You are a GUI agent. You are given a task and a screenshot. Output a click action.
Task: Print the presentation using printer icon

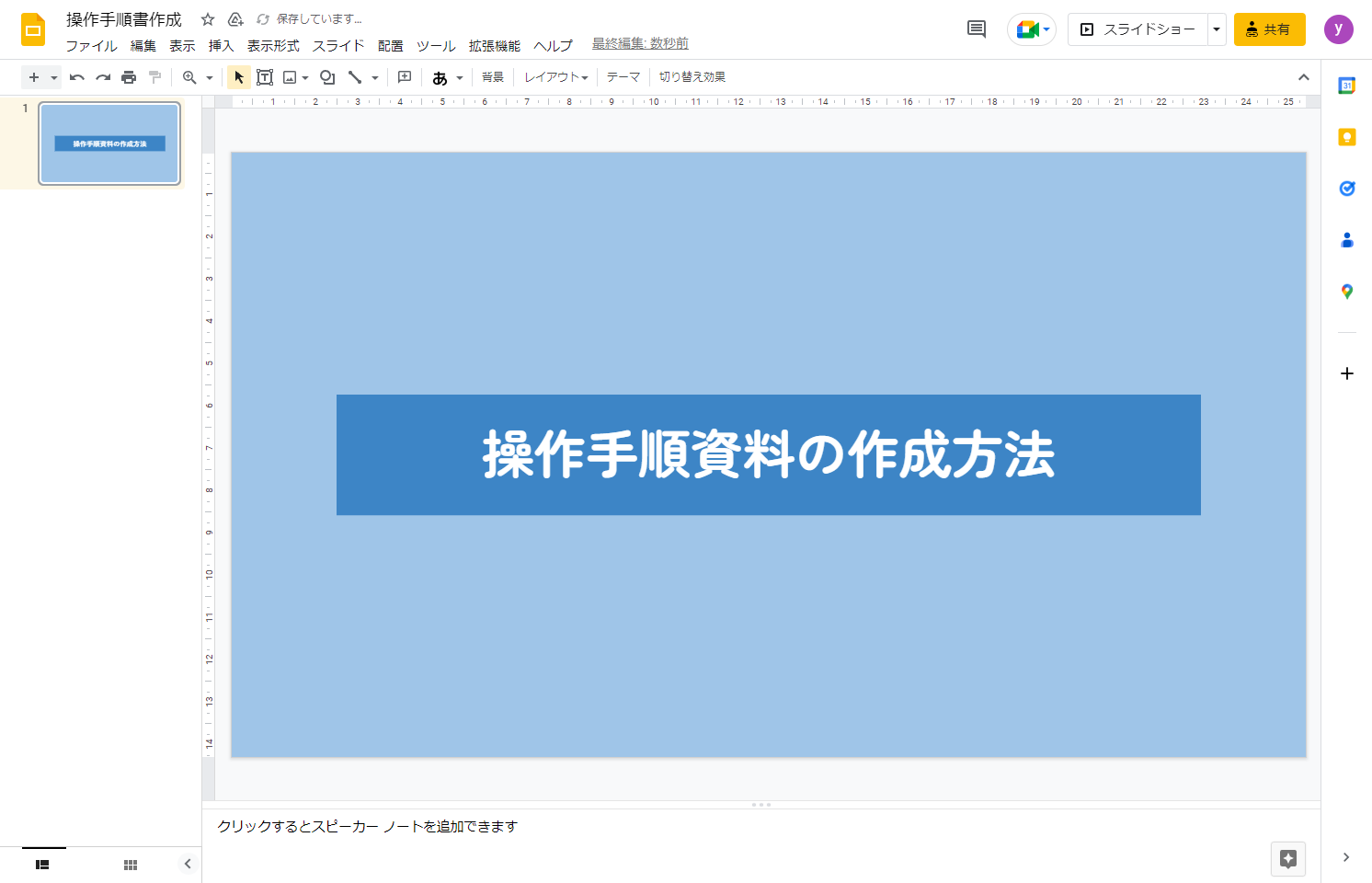(x=129, y=77)
